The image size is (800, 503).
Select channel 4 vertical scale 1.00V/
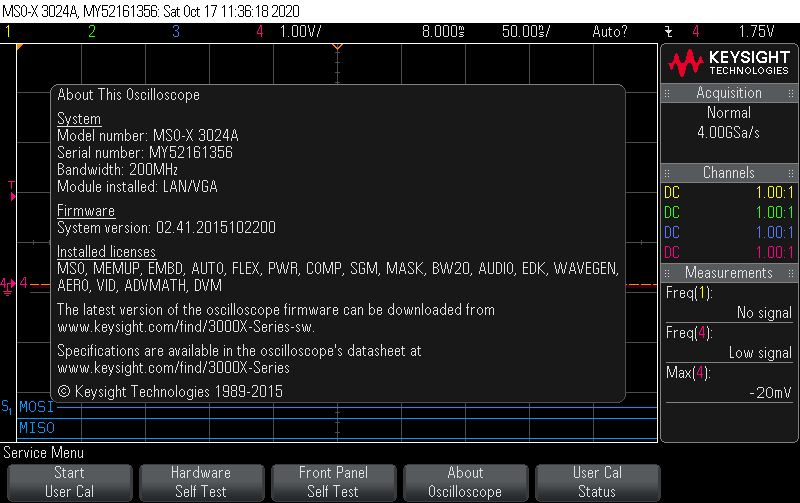pyautogui.click(x=301, y=32)
